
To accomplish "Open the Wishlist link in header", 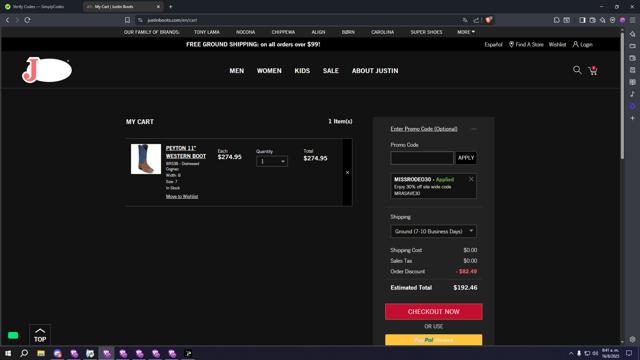I will (x=557, y=44).
